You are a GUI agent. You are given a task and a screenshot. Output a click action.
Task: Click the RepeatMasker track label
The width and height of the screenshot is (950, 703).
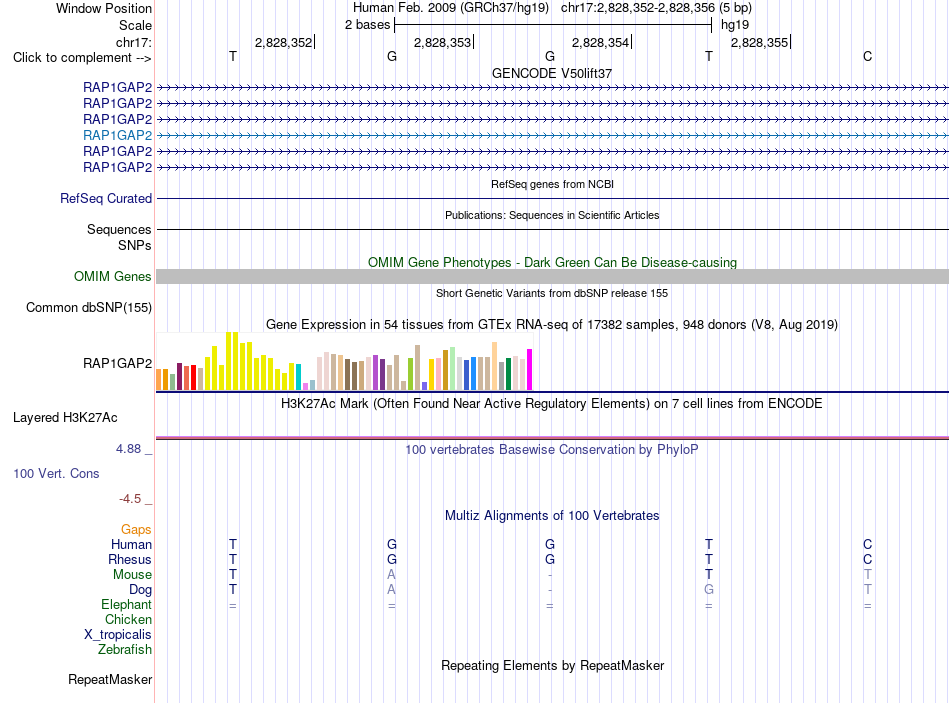click(110, 679)
